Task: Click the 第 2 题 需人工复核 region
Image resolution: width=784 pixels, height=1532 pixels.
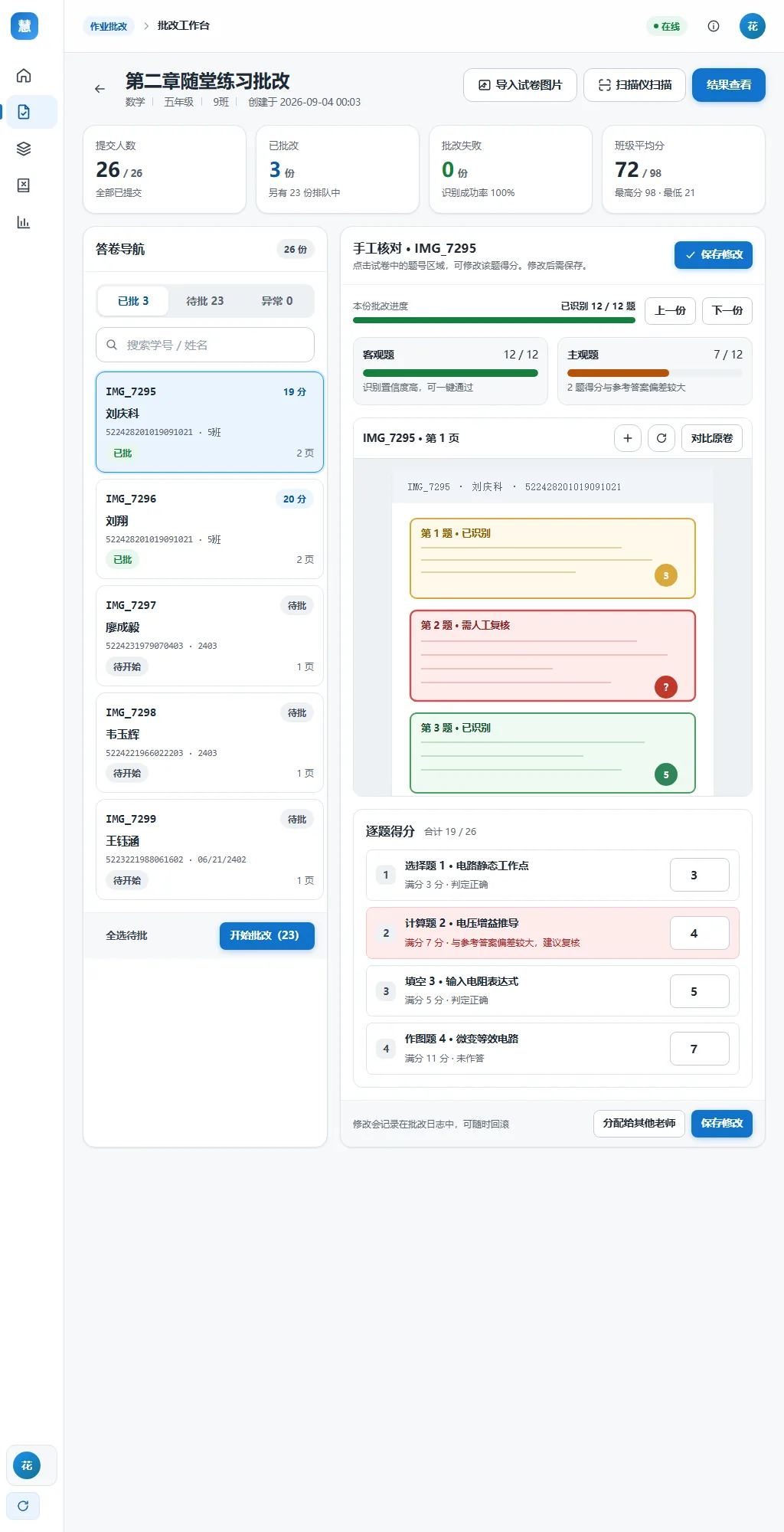Action: (553, 656)
